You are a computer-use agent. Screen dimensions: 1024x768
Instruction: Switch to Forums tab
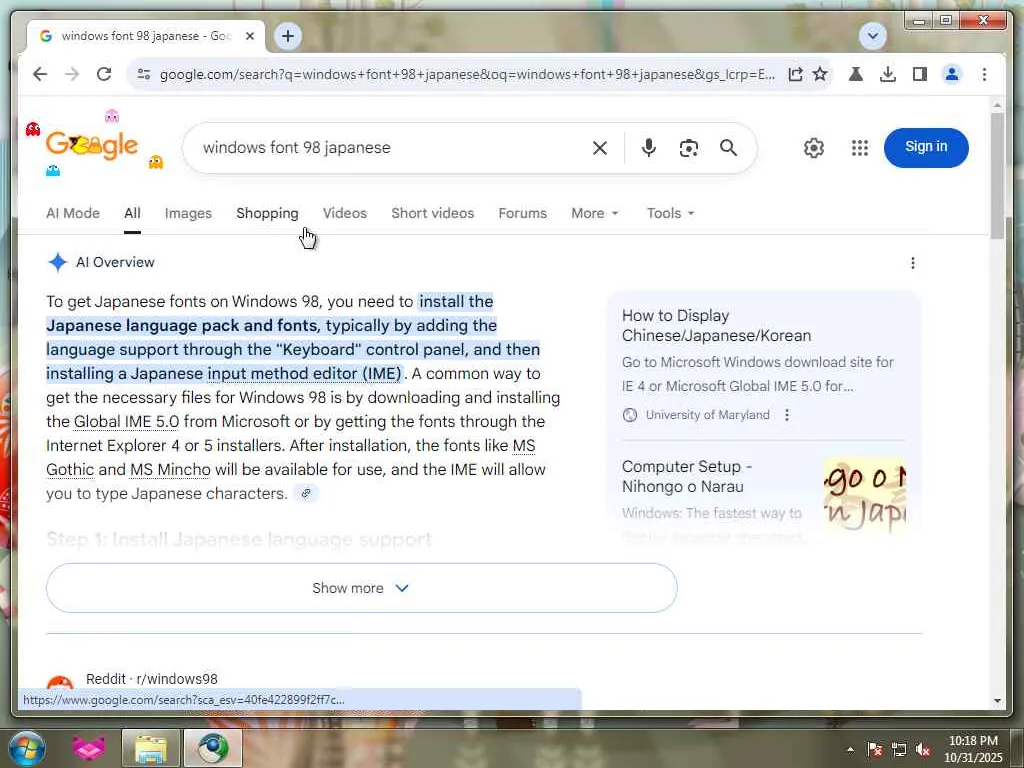[522, 214]
